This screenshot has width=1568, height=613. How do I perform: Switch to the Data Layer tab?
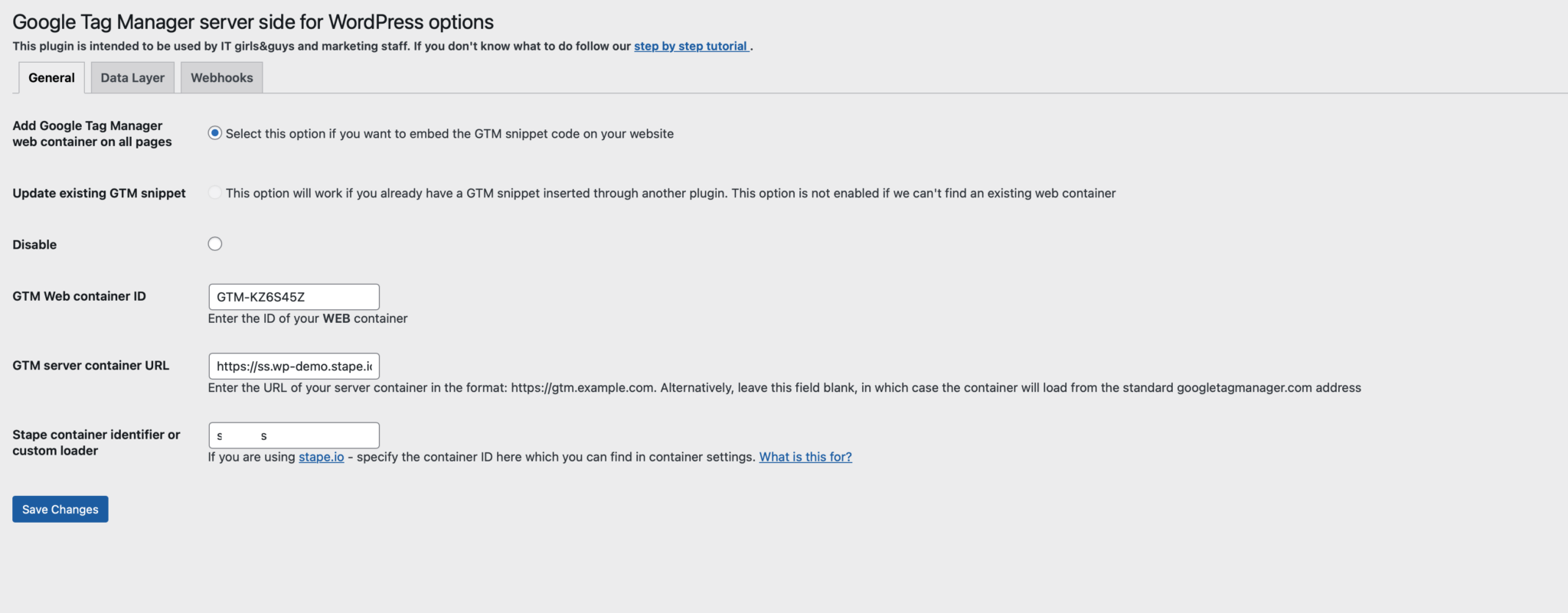click(132, 77)
